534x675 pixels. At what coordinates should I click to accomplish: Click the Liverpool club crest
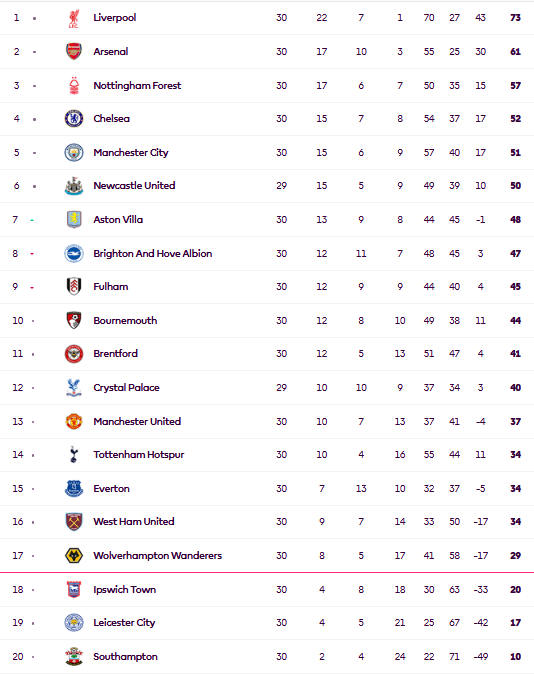(x=74, y=18)
